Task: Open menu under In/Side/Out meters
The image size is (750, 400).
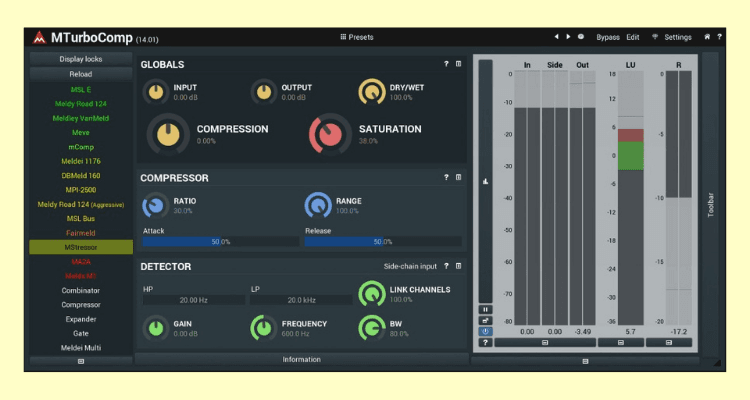Action: point(545,343)
